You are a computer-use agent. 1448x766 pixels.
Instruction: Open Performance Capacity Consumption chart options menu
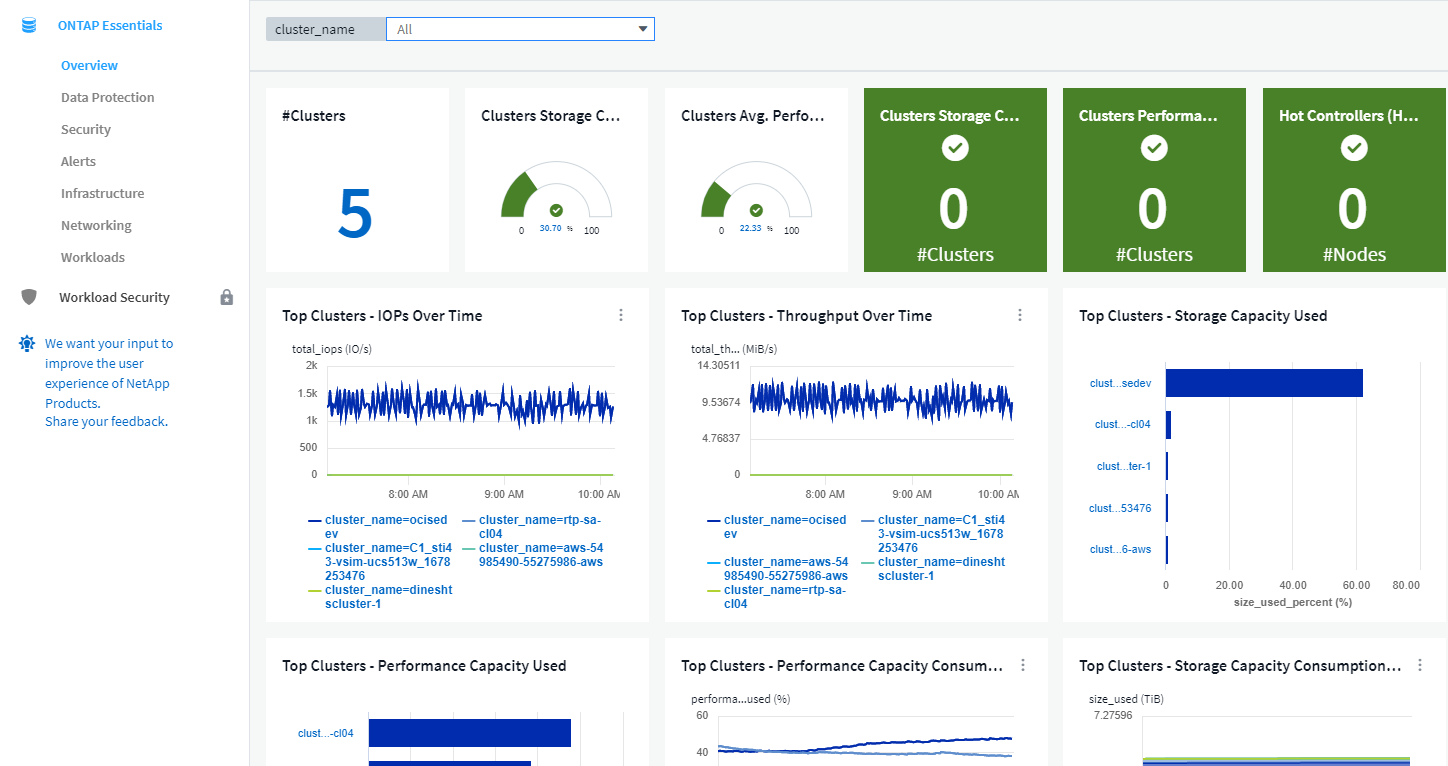tap(1023, 665)
